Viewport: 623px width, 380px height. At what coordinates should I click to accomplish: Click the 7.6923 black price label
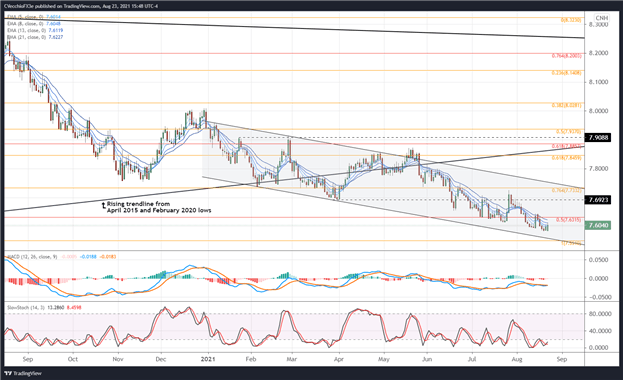coord(598,200)
